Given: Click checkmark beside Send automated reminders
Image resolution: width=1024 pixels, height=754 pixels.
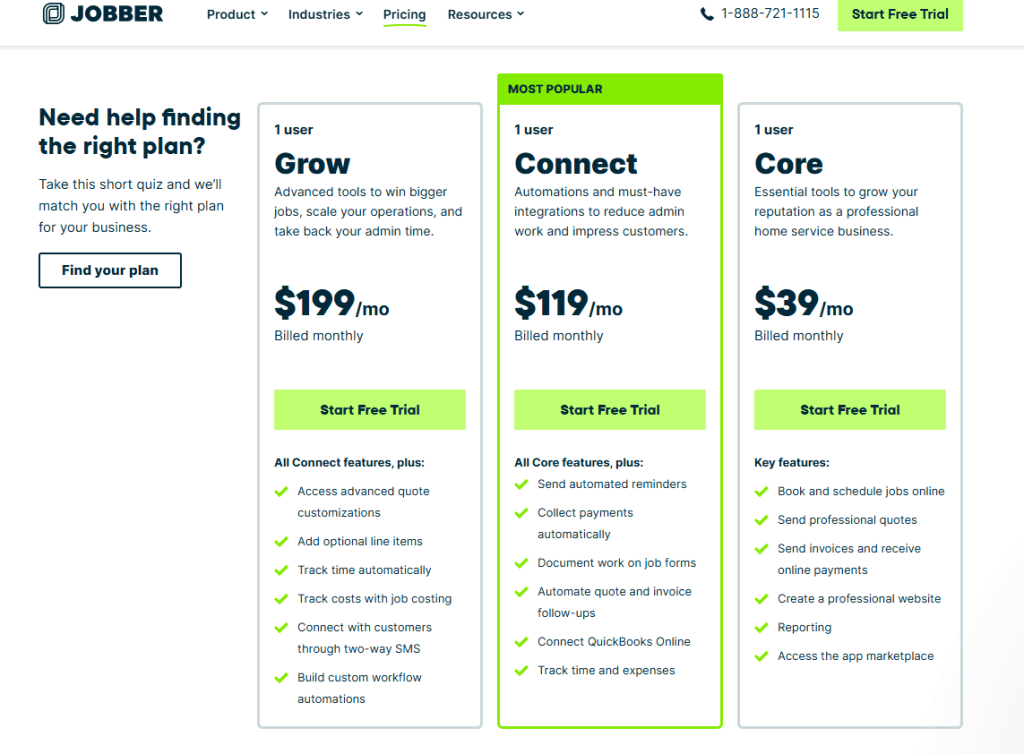Looking at the screenshot, I should click(x=521, y=484).
